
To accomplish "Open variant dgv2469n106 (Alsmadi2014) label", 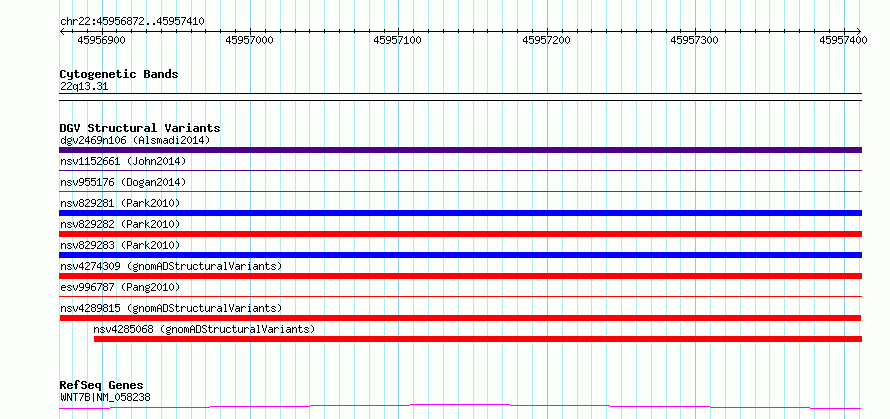I will tap(135, 140).
